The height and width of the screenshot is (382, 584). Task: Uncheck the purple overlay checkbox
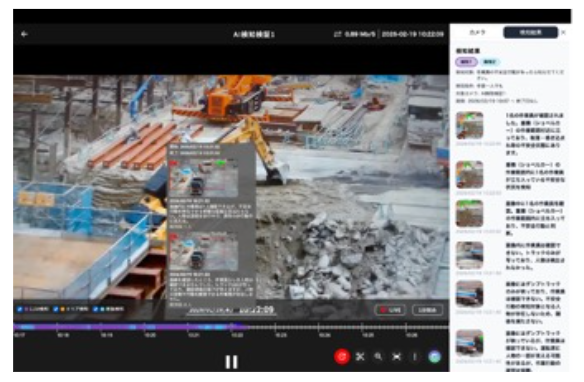[20, 309]
